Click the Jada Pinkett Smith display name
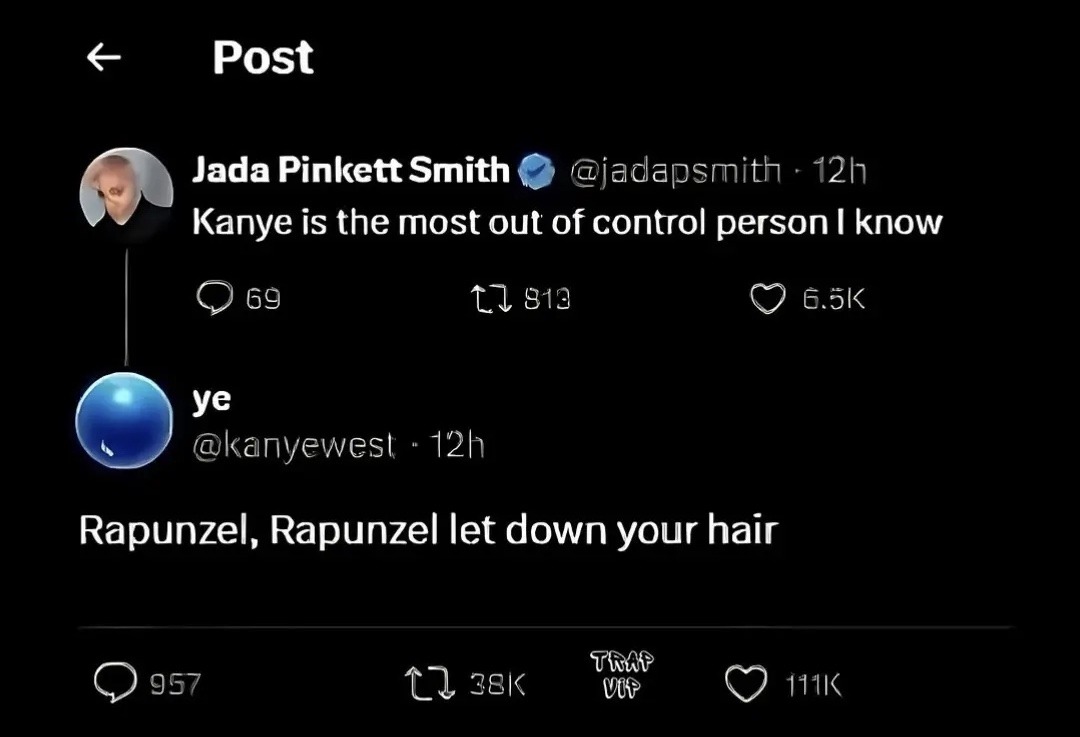This screenshot has height=737, width=1080. point(351,171)
